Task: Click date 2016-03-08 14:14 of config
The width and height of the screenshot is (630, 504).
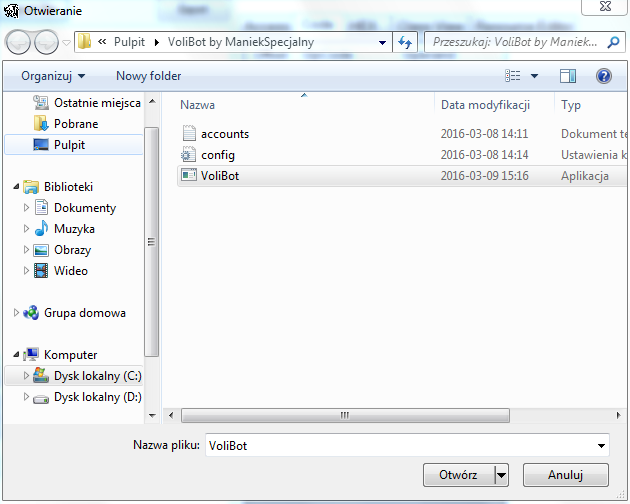Action: pos(484,155)
